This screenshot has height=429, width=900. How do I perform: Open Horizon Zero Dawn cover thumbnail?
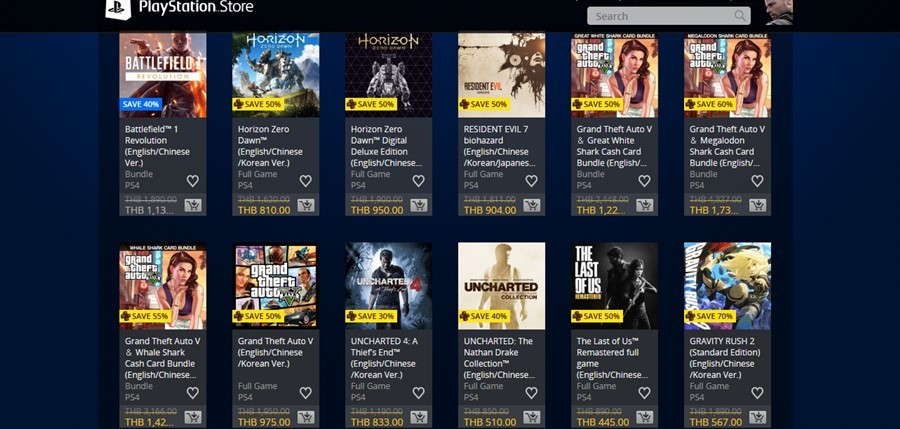pyautogui.click(x=276, y=75)
